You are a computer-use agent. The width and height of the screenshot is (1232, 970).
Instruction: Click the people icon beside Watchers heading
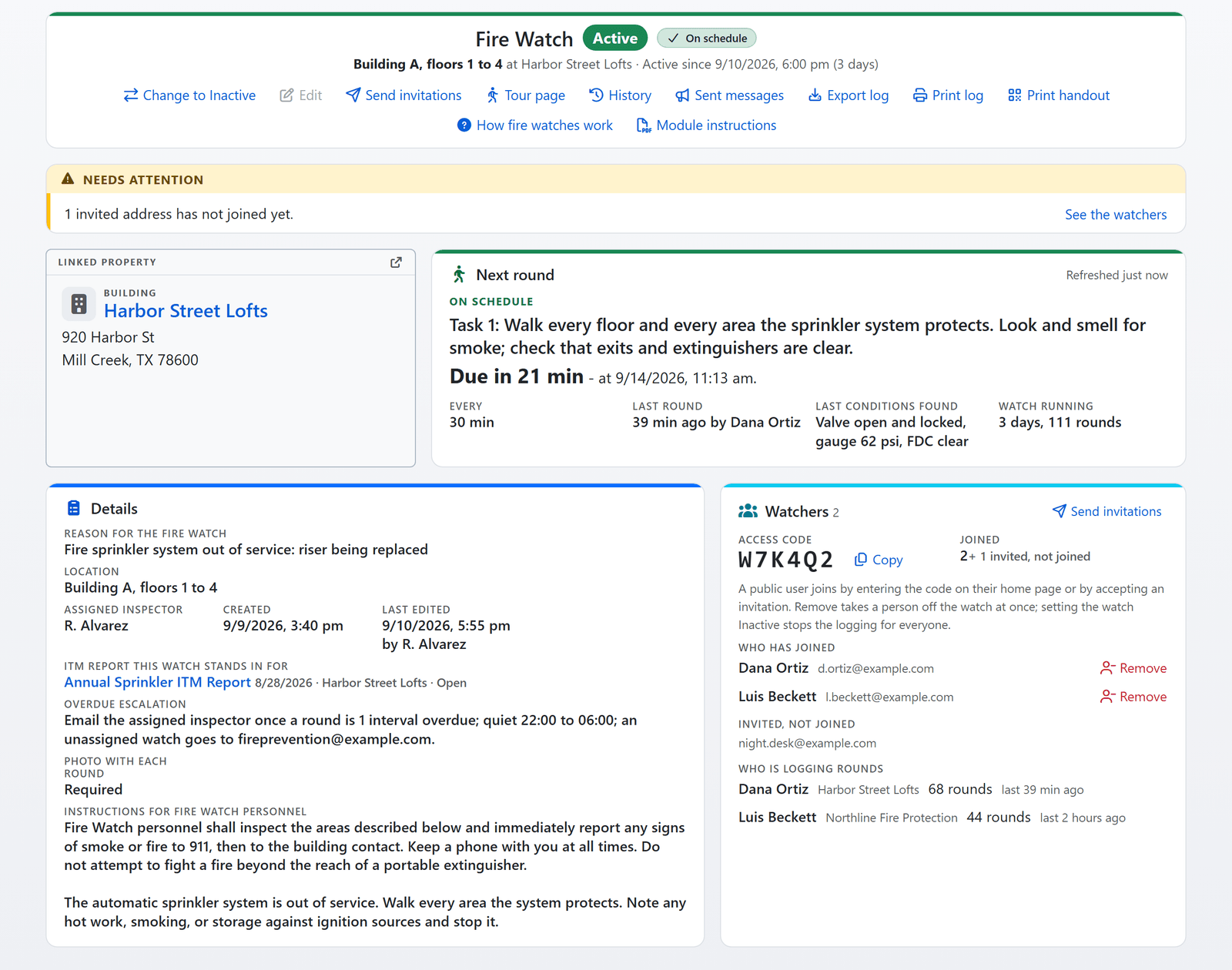748,511
